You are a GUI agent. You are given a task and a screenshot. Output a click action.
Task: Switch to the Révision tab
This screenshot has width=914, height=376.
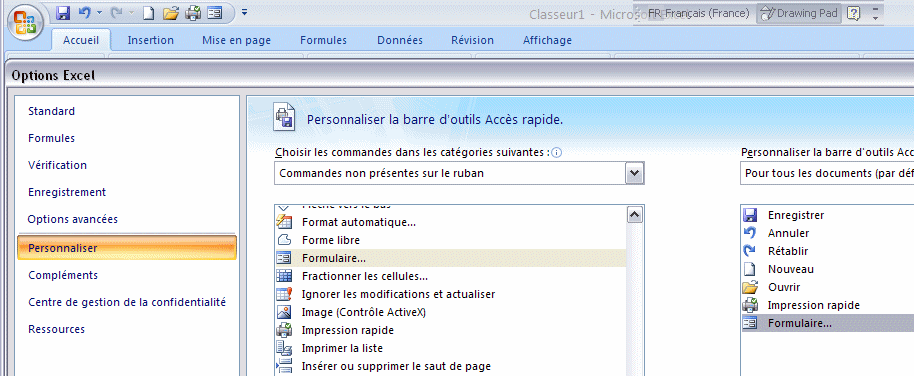[472, 40]
